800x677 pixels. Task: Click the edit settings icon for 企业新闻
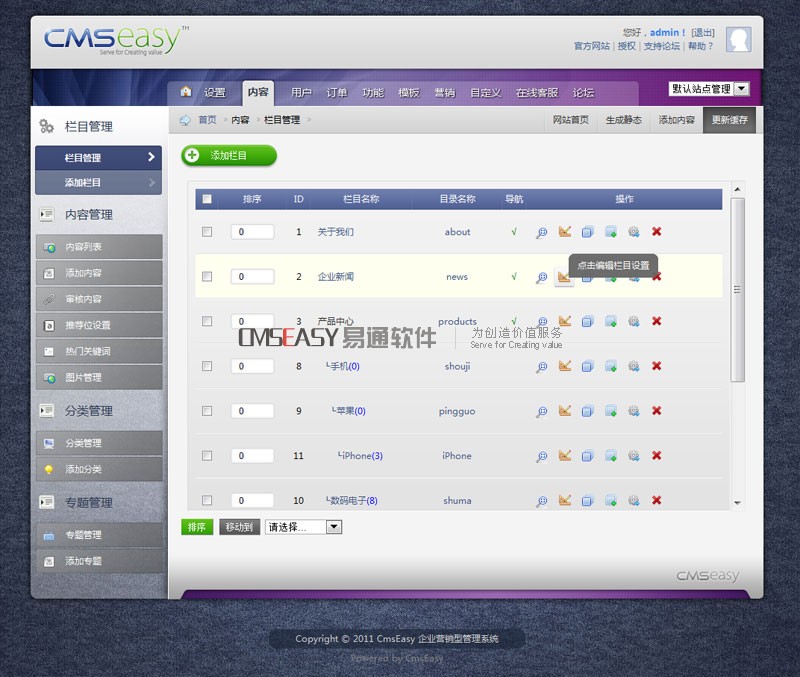coord(564,277)
